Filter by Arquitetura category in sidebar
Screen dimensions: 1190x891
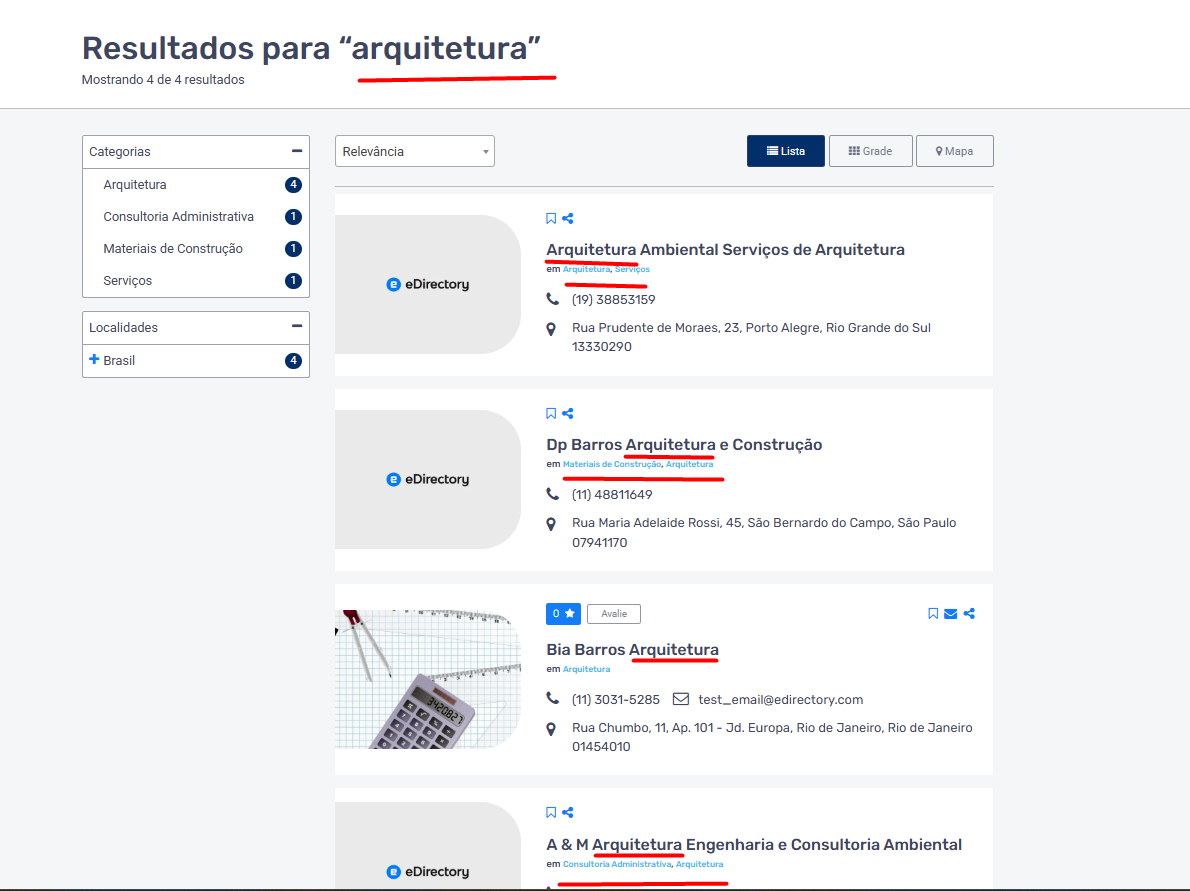coord(134,184)
